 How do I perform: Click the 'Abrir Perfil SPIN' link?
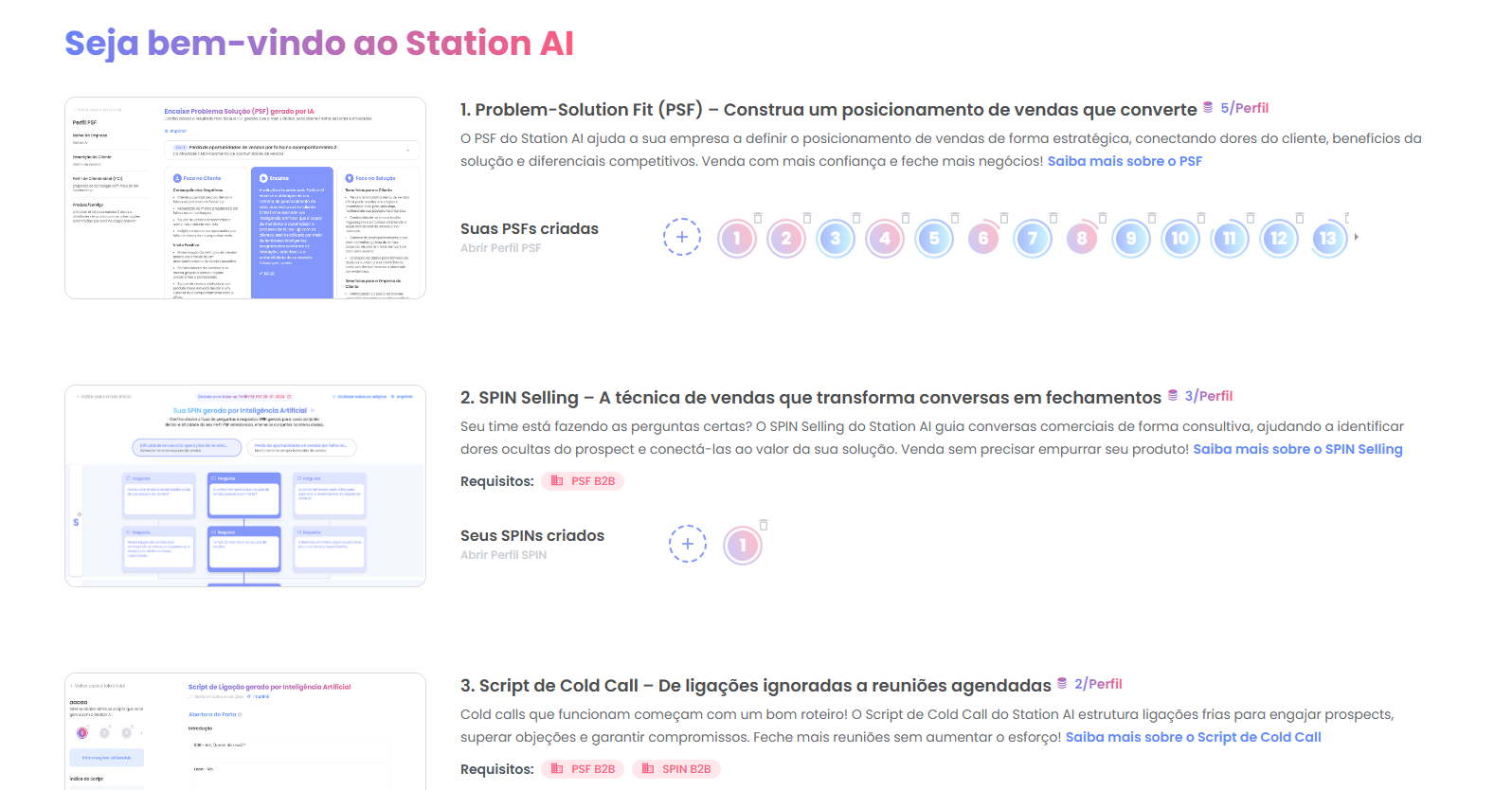(503, 555)
